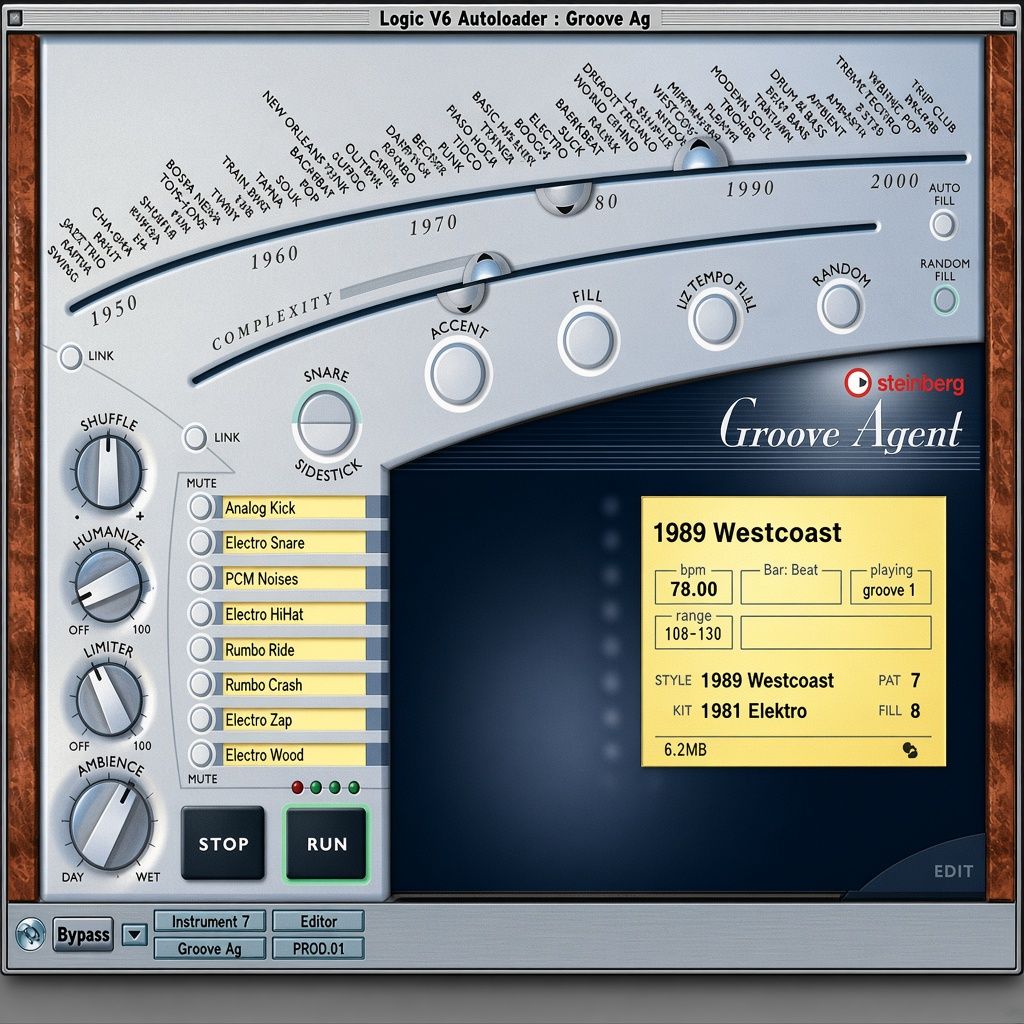Click the link icon left of Bypass

[x=30, y=935]
